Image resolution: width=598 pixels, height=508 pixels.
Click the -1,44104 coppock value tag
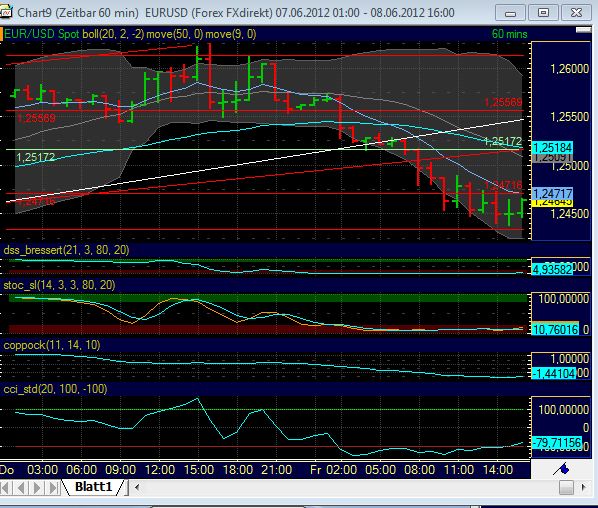(x=554, y=373)
